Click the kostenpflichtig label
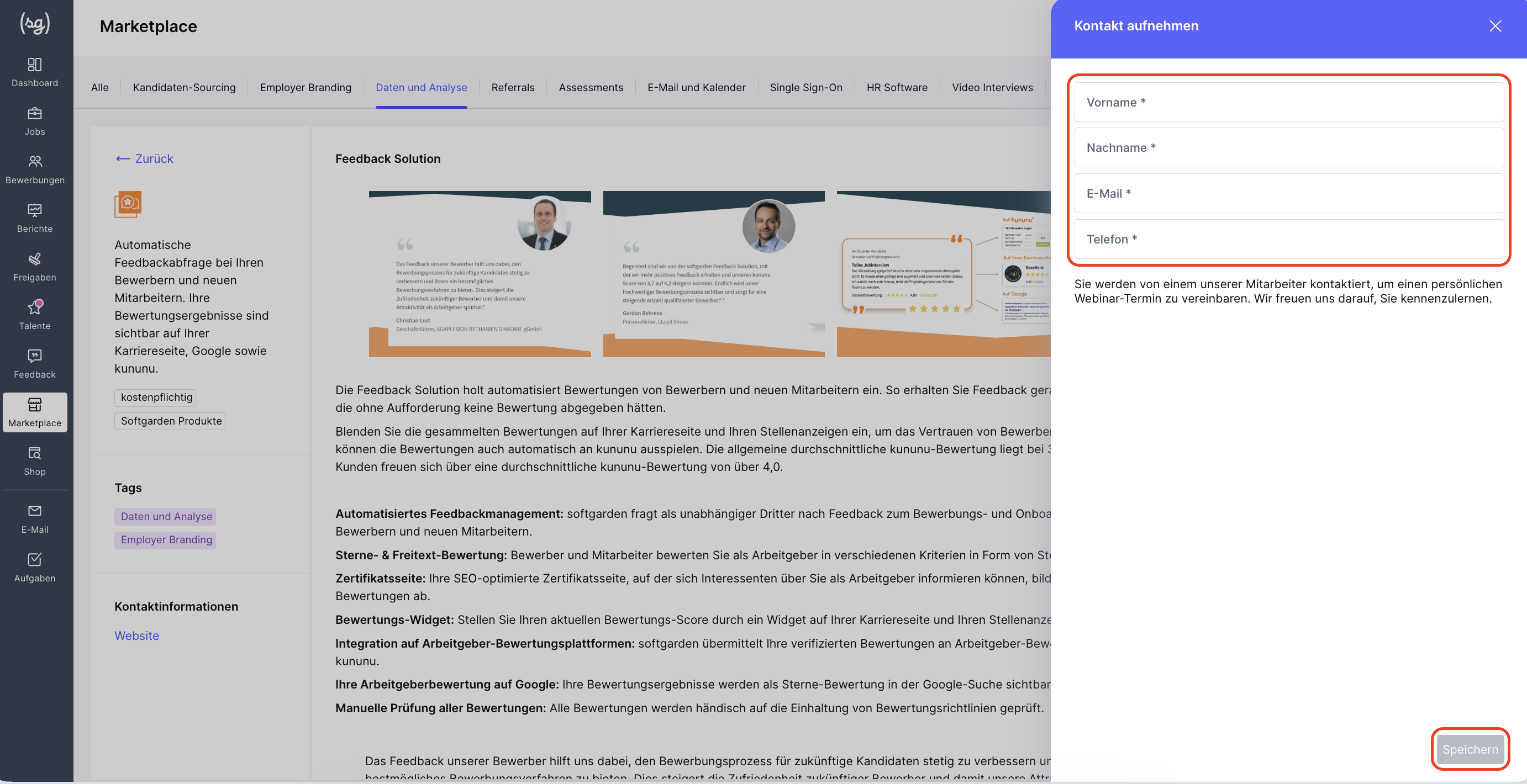Screen dimensions: 1527x784 (156, 397)
